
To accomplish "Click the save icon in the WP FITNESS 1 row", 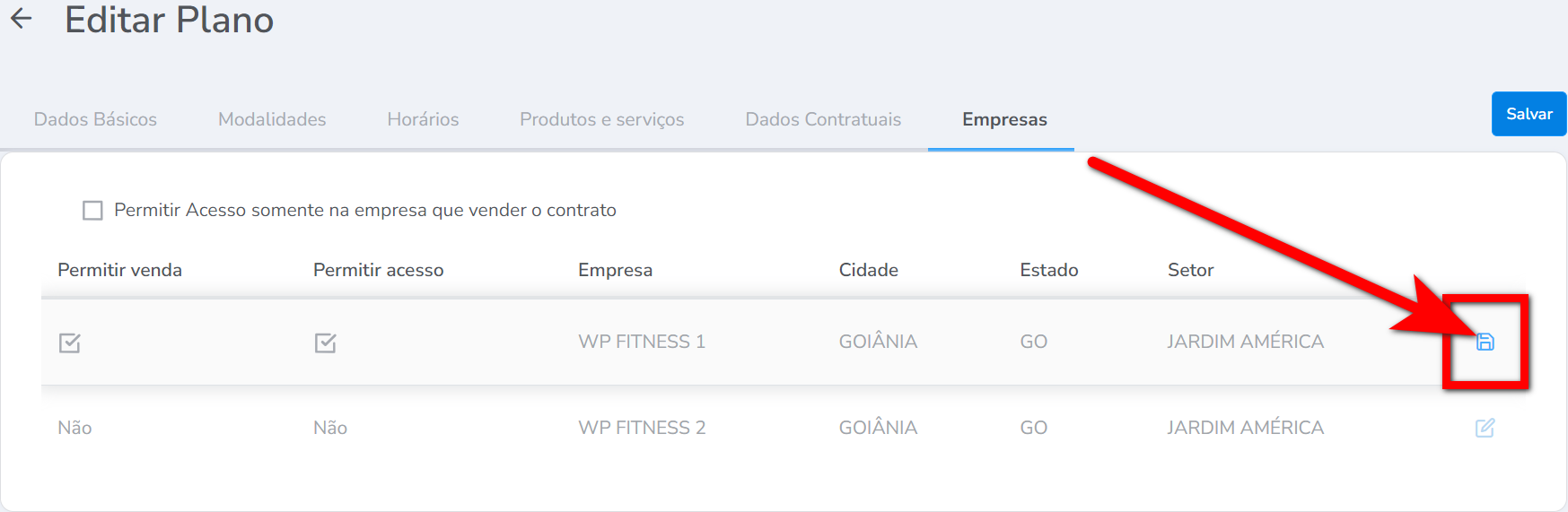I will pos(1485,342).
